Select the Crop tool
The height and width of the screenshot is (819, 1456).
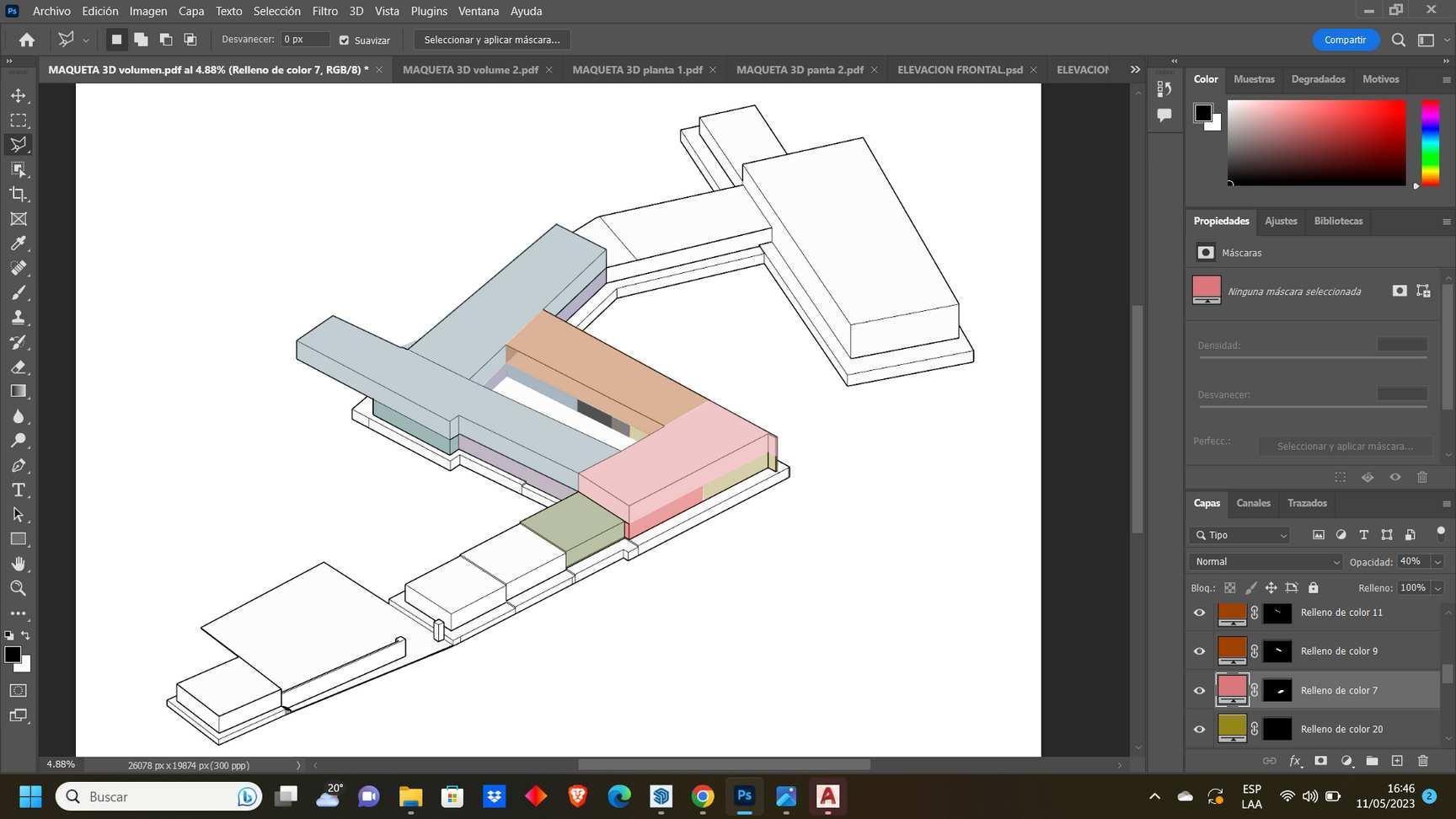[19, 195]
